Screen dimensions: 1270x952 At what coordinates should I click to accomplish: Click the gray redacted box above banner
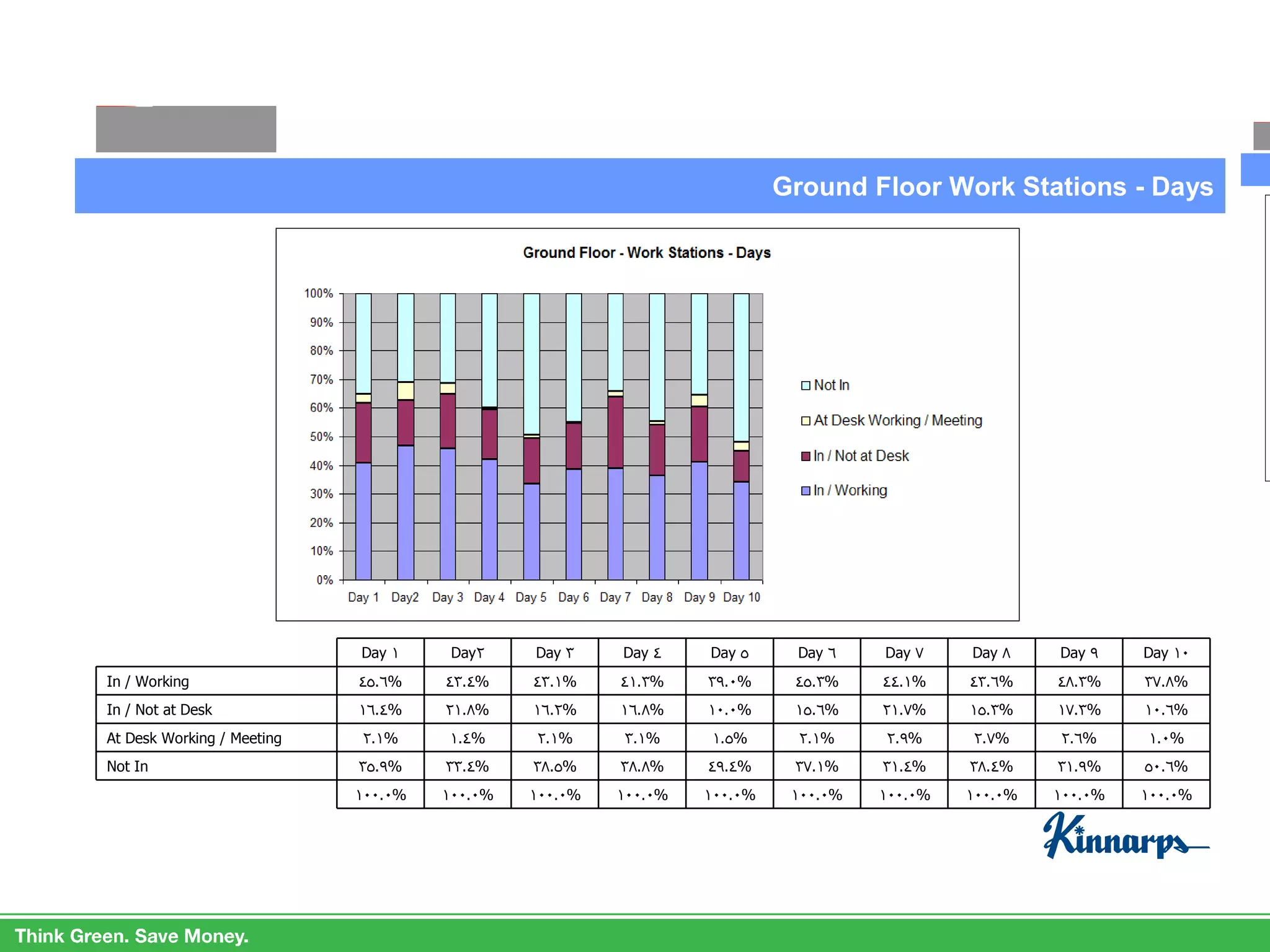coord(186,129)
